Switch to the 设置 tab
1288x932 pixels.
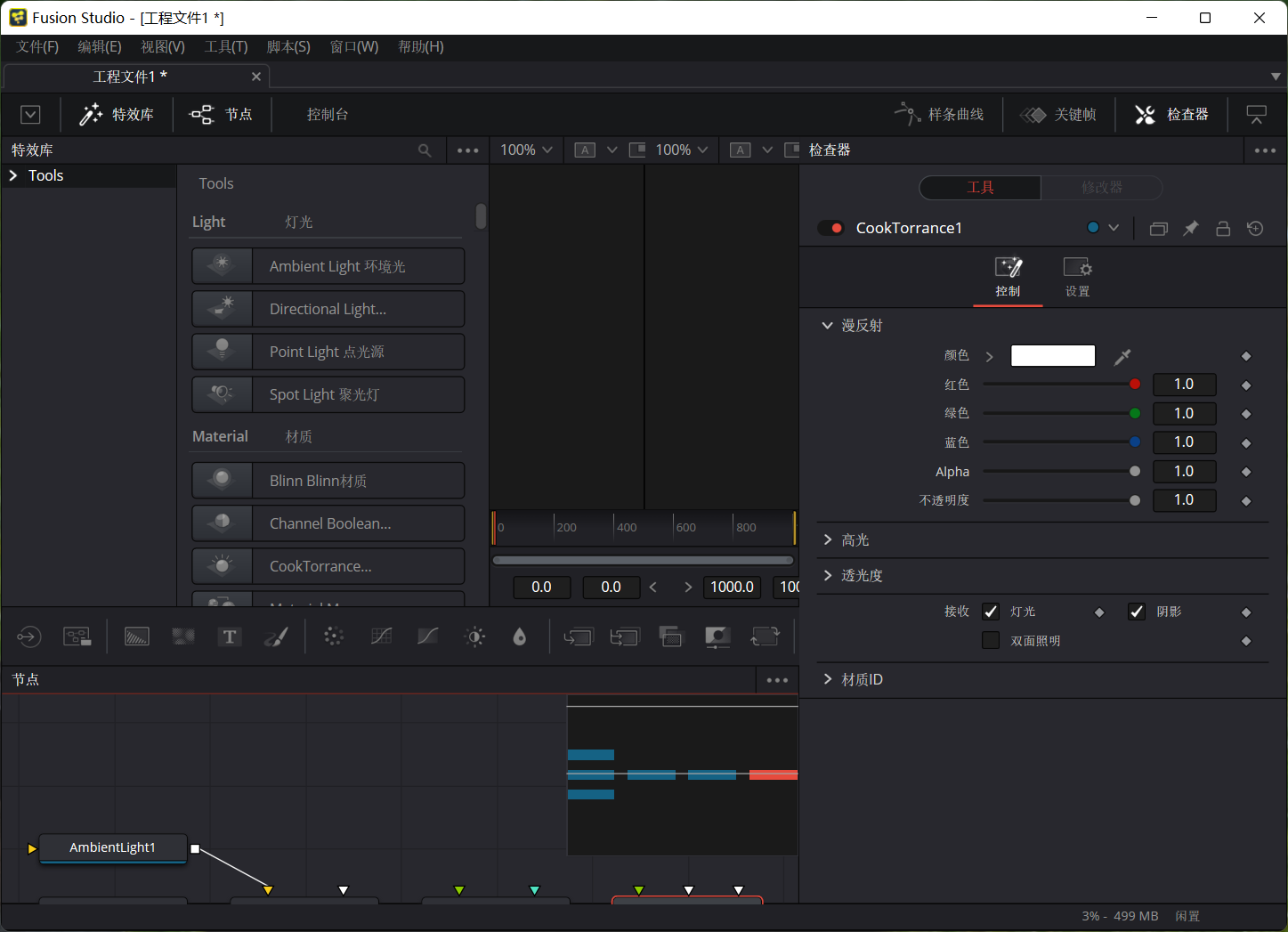click(1077, 278)
